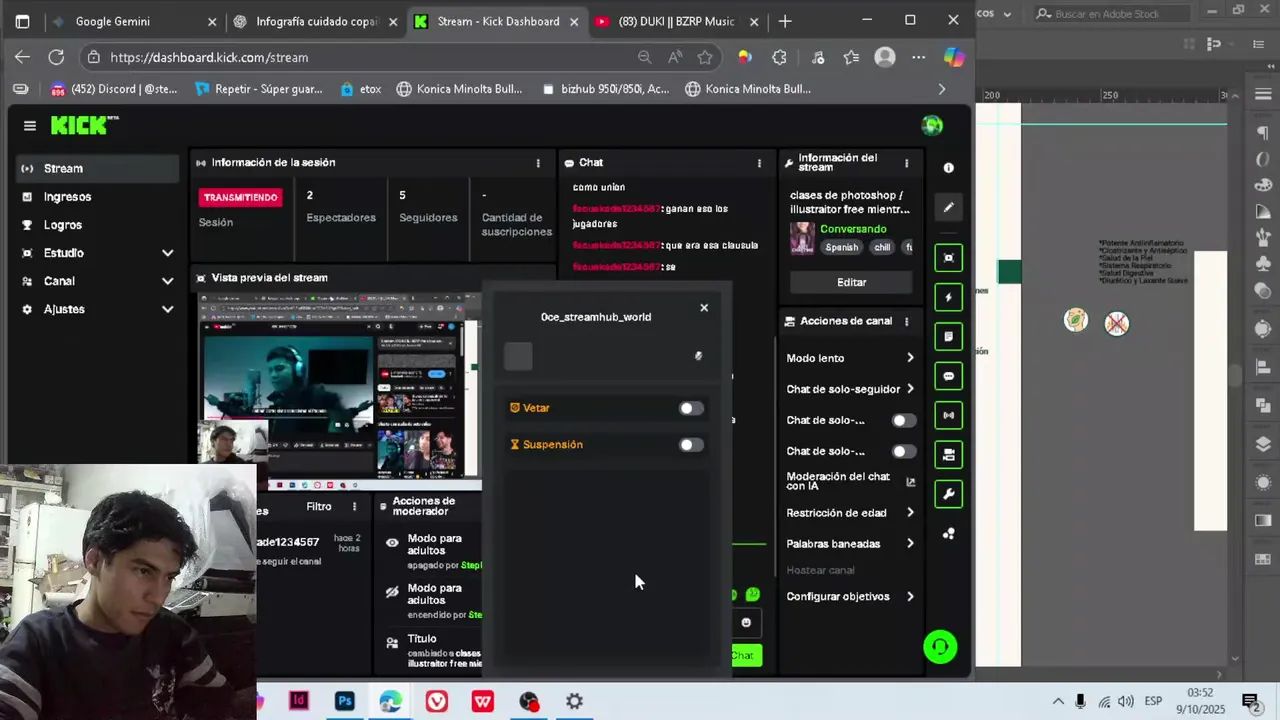
Task: Open Settings gear in taskbar
Action: coord(574,701)
